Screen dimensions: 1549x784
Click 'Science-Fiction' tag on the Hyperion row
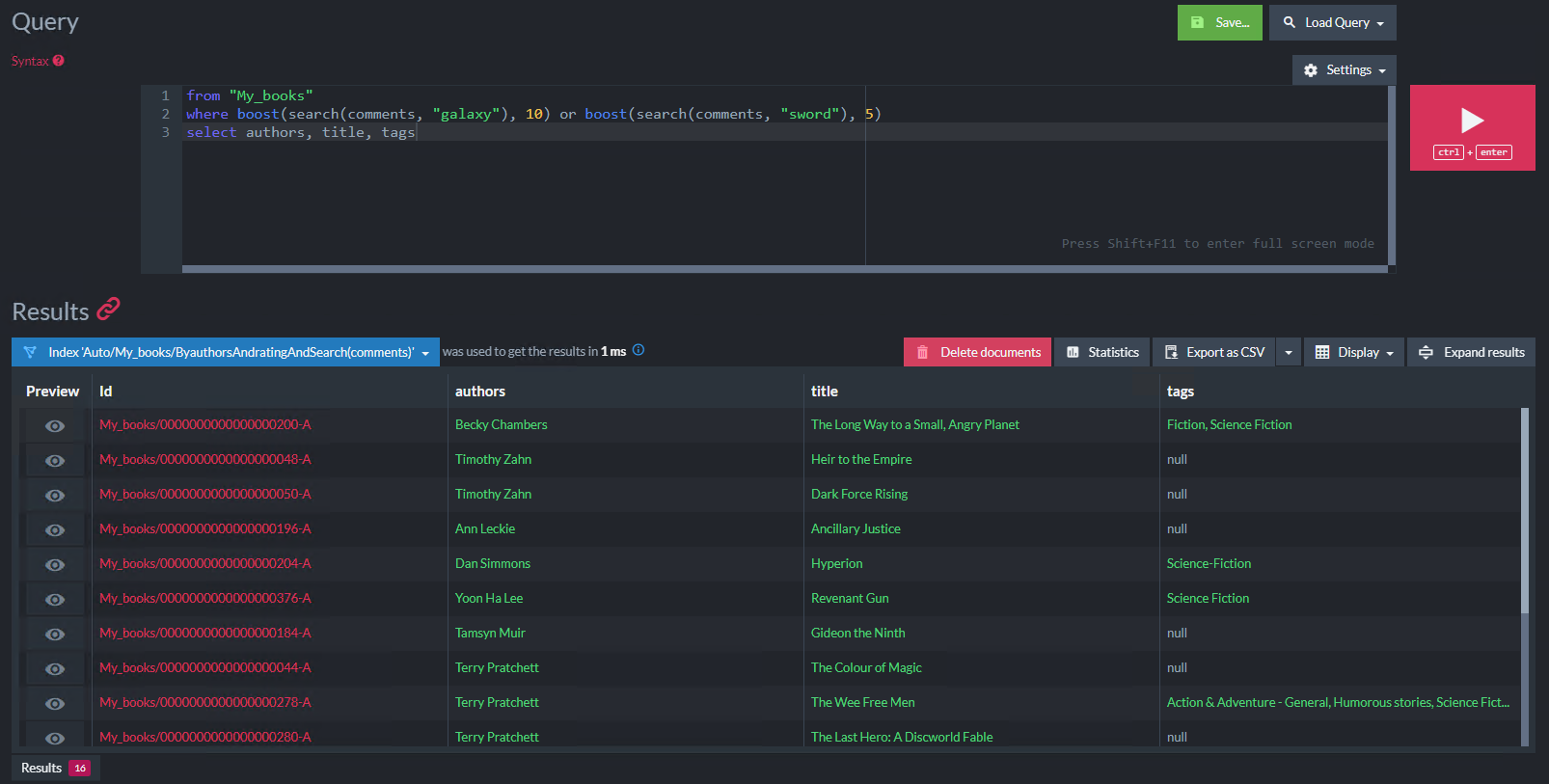pos(1209,563)
